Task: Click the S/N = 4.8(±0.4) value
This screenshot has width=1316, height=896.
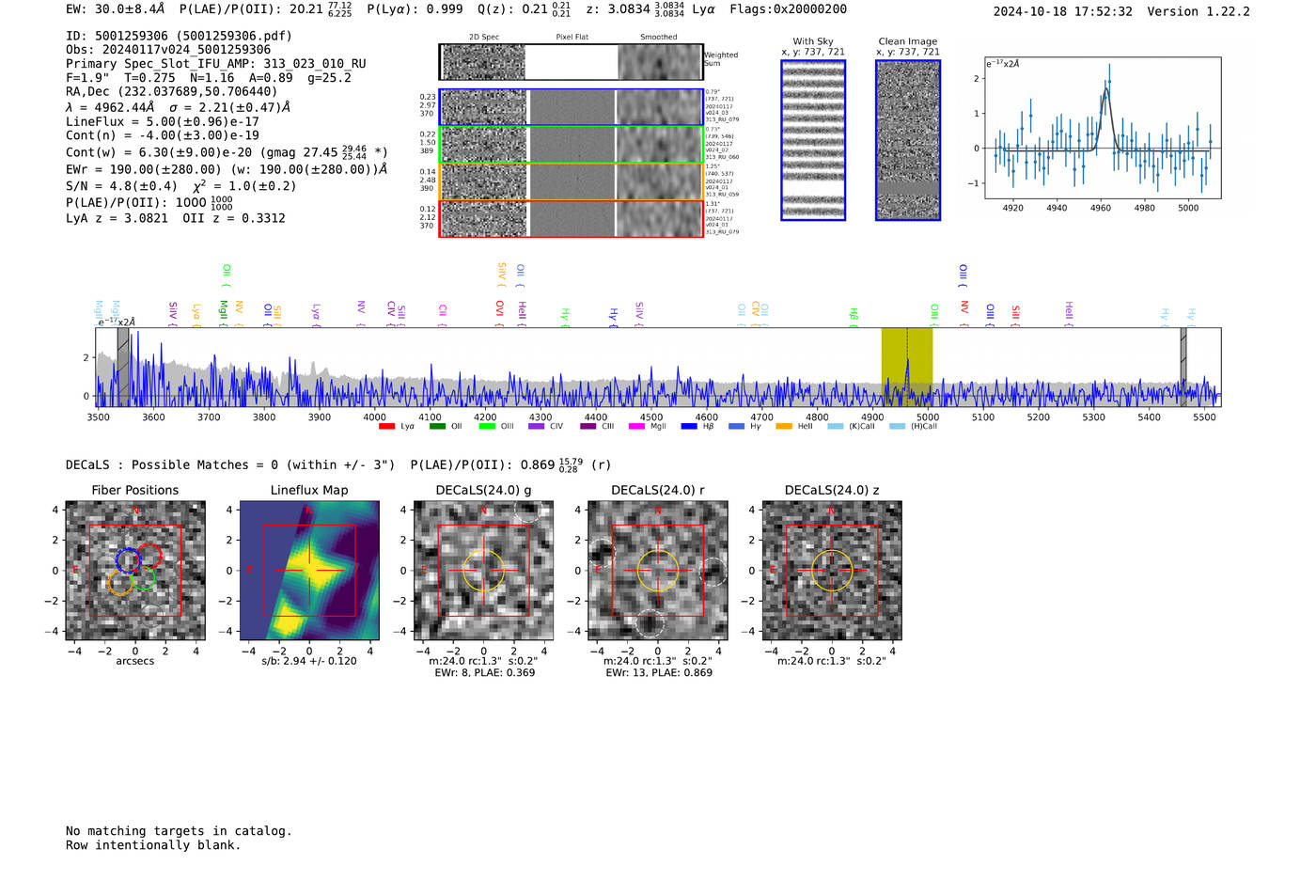Action: (x=121, y=186)
